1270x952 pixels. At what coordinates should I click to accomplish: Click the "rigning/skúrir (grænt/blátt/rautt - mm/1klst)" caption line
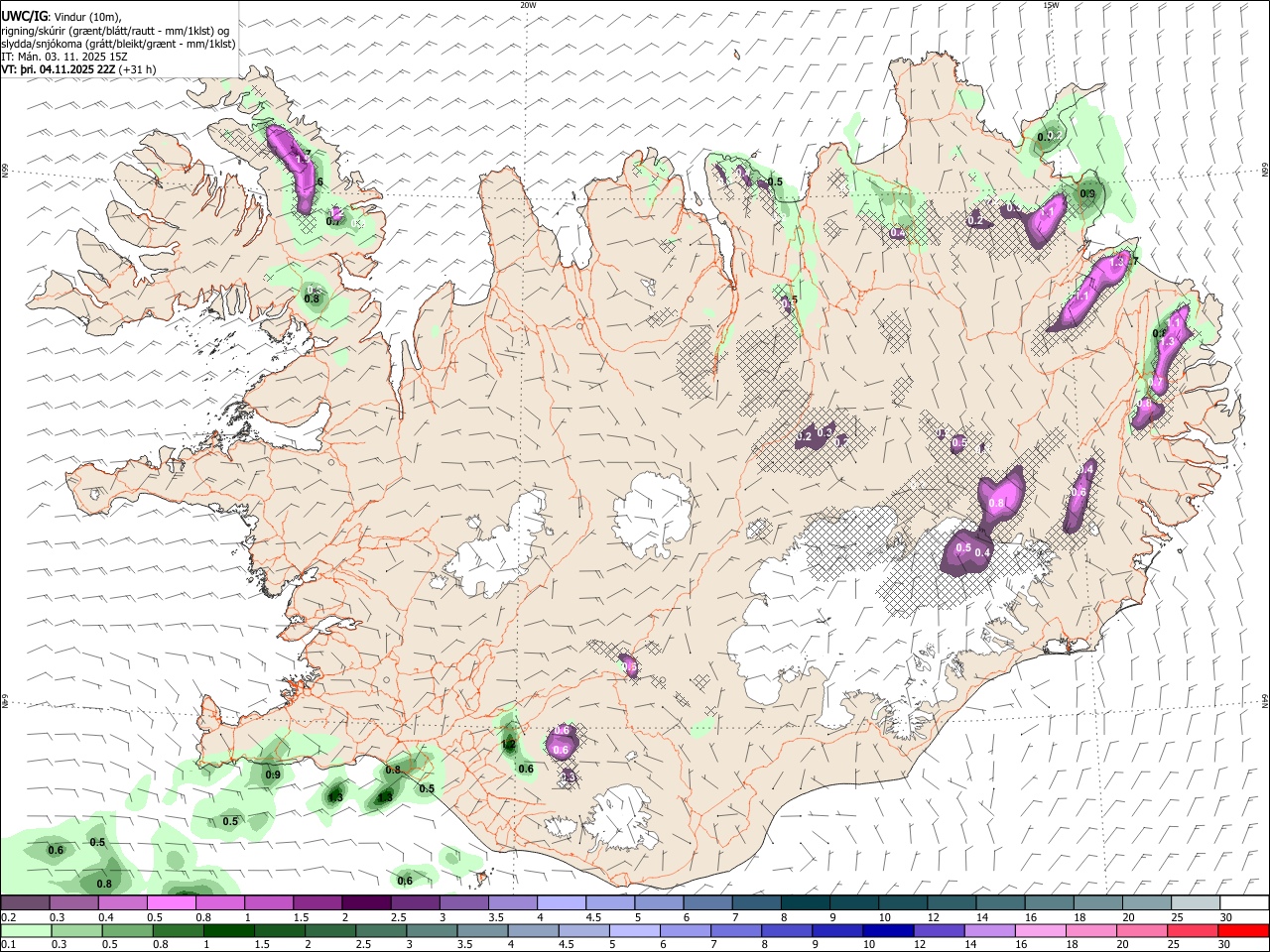click(115, 30)
